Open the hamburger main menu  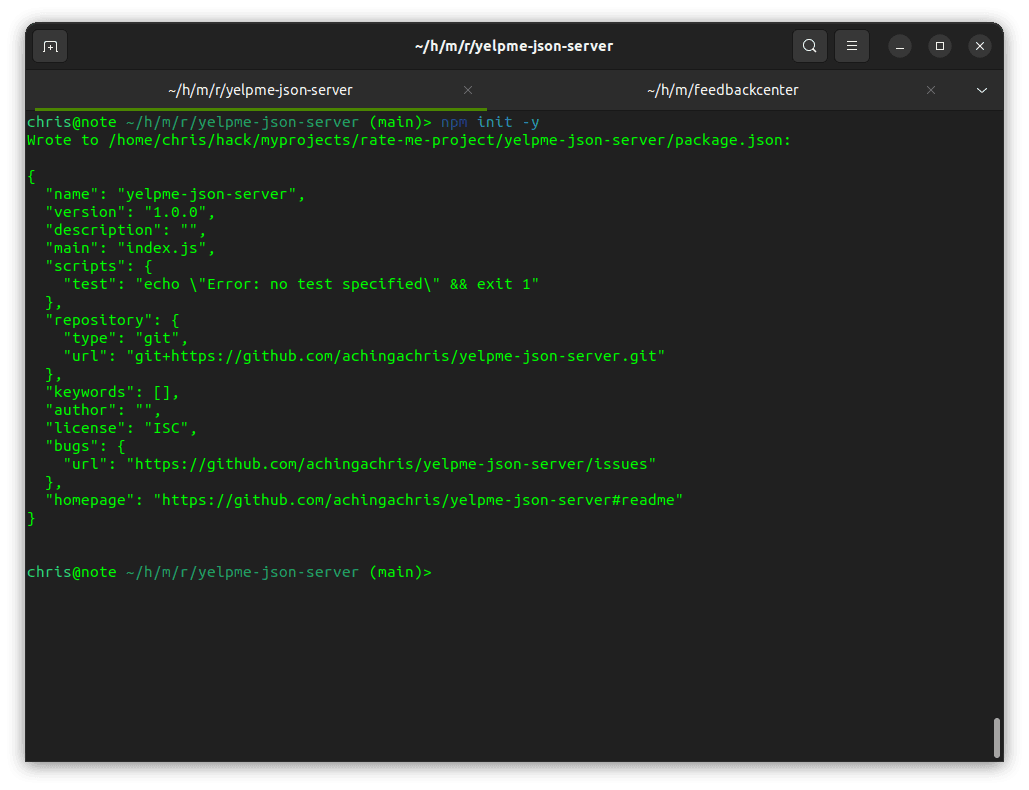(851, 46)
